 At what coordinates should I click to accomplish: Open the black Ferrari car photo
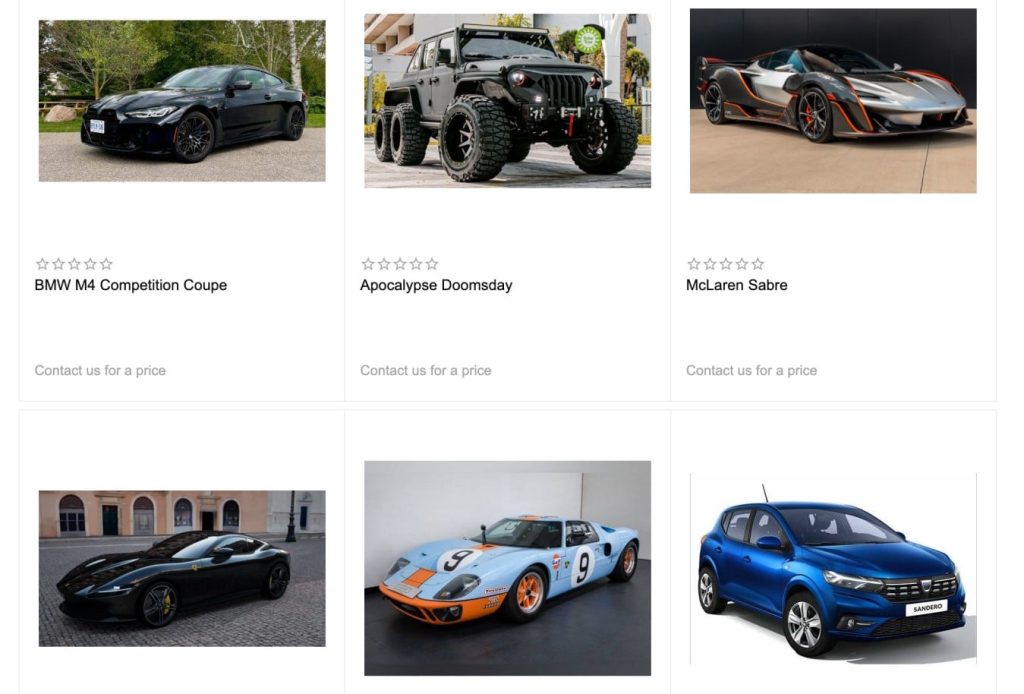coord(182,569)
